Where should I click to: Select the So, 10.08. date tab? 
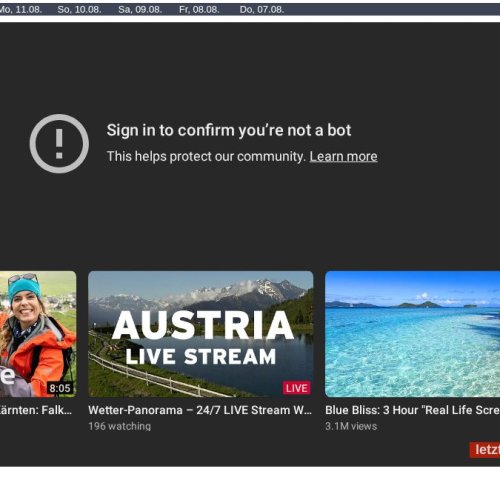(x=79, y=9)
